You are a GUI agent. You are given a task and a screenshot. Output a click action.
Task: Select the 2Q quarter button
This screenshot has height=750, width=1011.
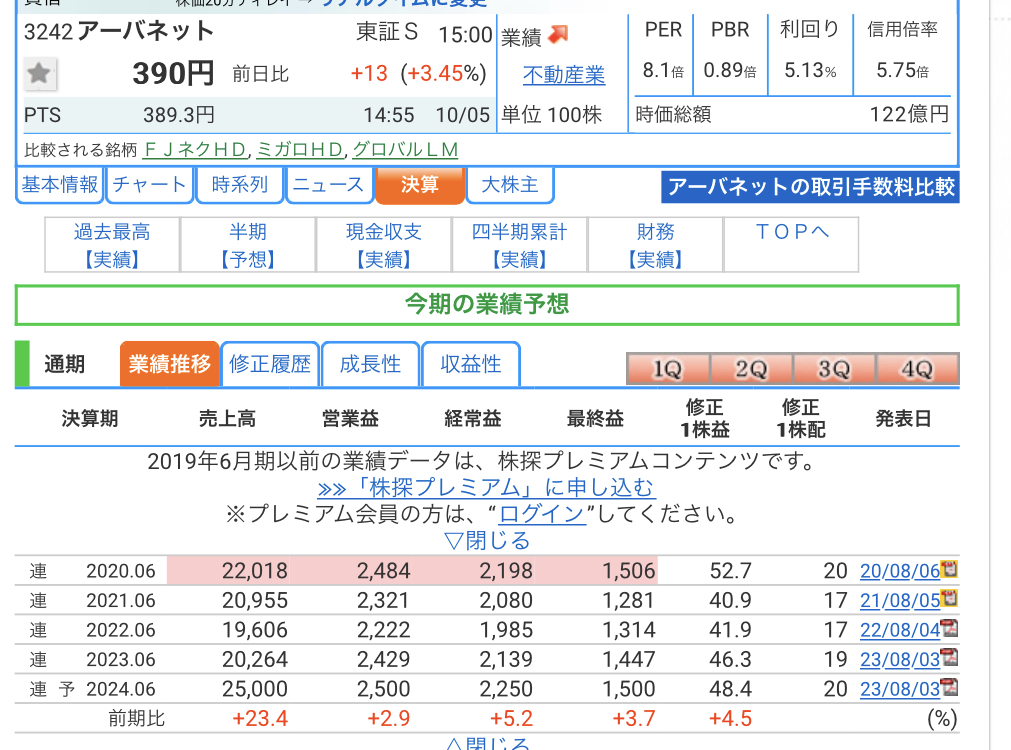[751, 369]
